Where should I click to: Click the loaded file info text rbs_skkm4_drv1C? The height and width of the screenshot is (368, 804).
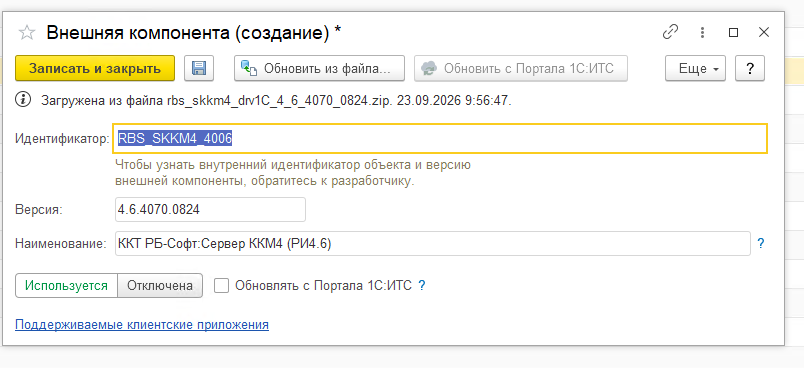click(x=276, y=100)
